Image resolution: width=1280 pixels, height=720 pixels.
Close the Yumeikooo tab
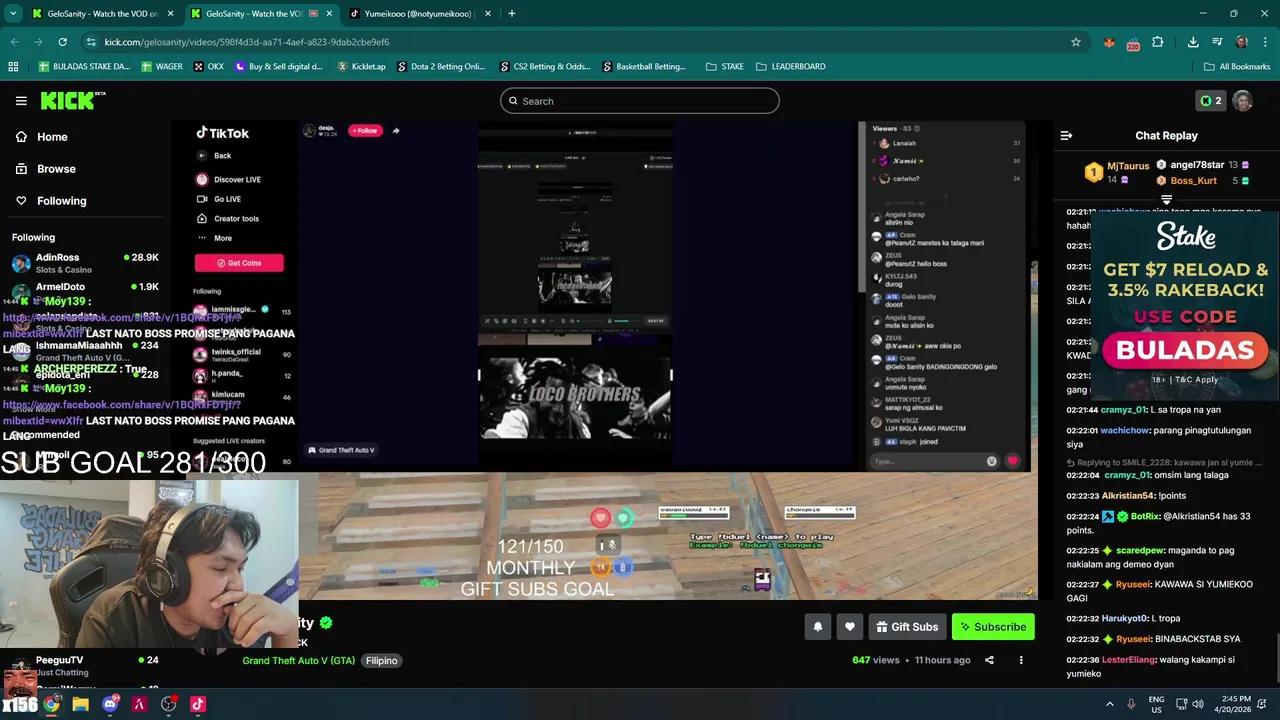tap(487, 14)
